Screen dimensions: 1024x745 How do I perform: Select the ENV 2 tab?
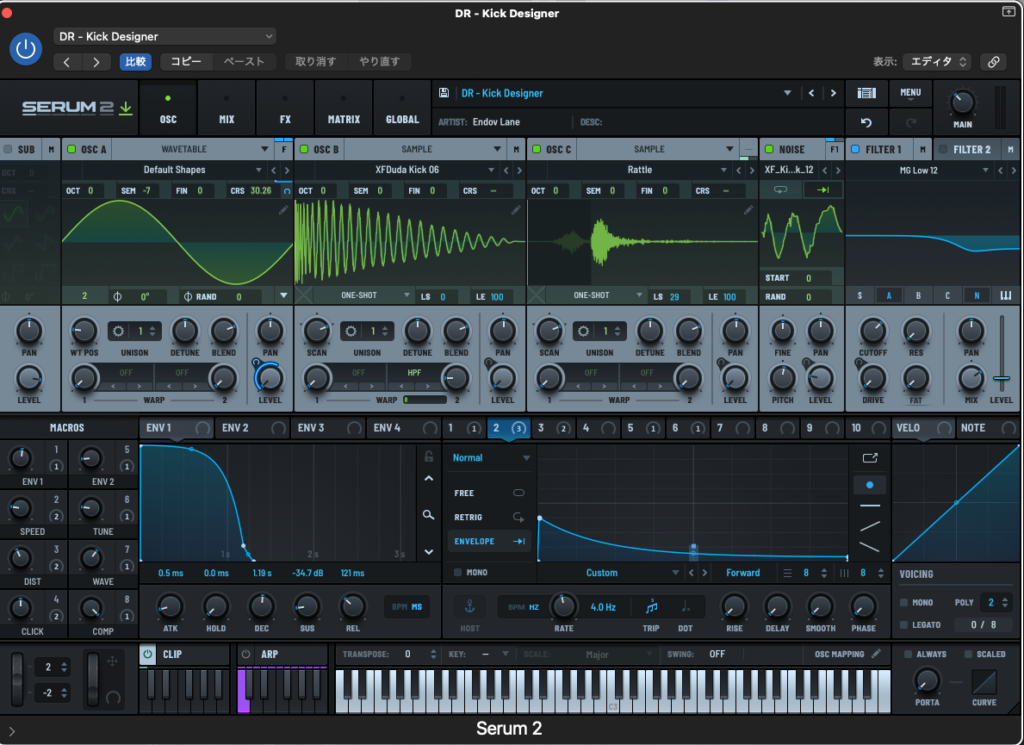tap(253, 428)
